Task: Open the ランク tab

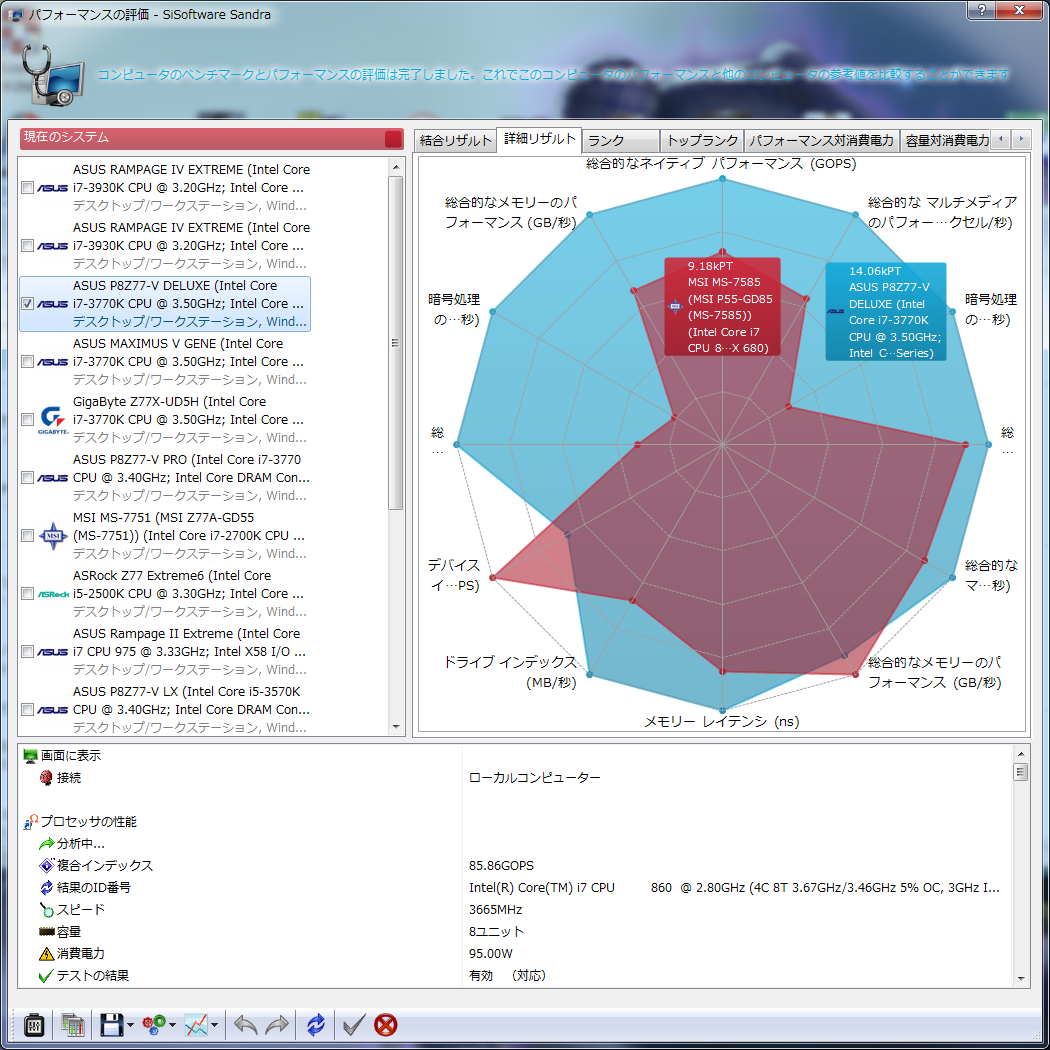Action: pos(621,141)
